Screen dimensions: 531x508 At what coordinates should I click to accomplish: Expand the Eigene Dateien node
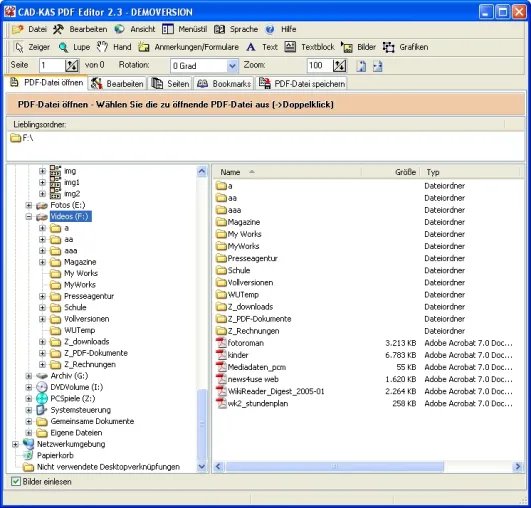pyautogui.click(x=29, y=433)
